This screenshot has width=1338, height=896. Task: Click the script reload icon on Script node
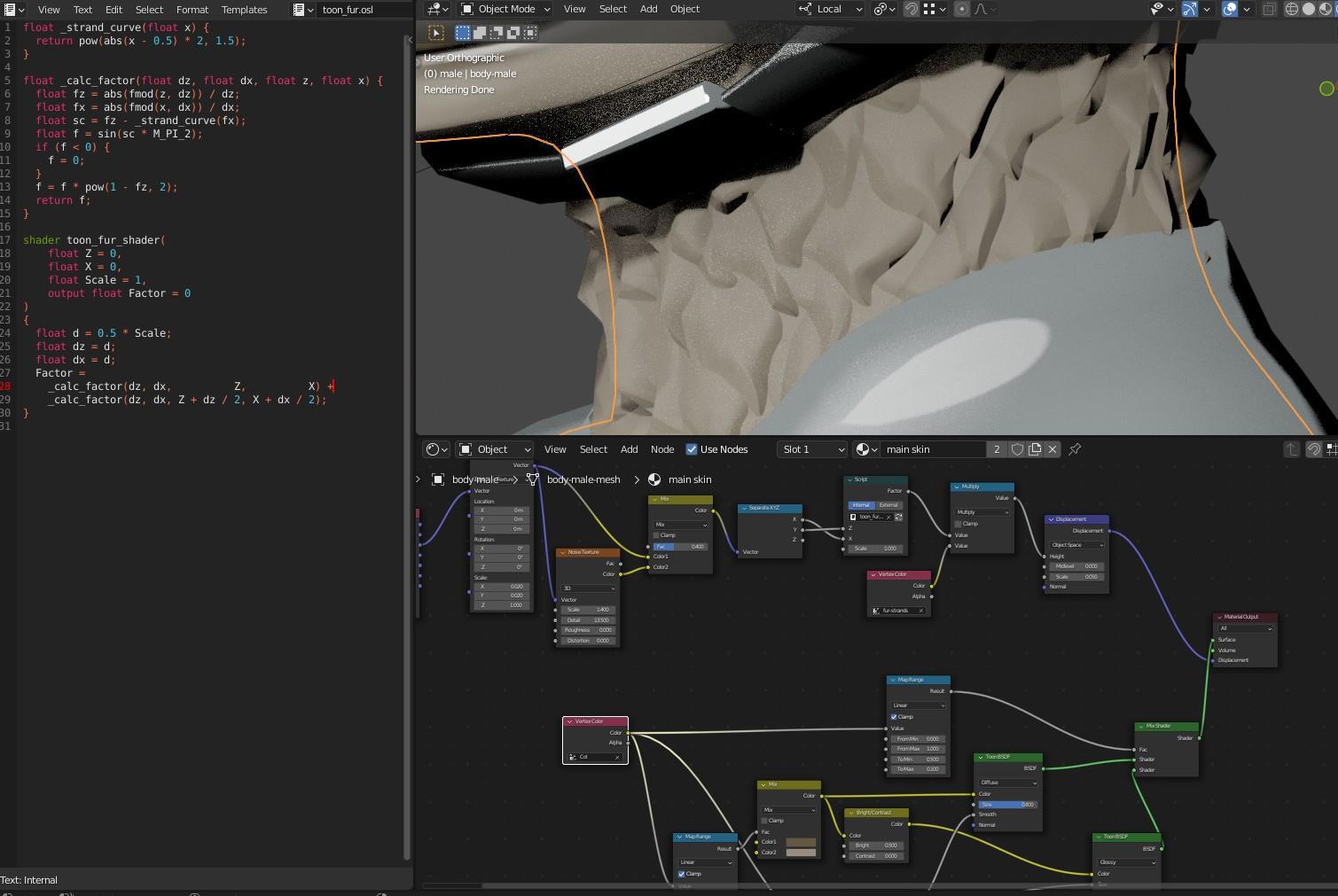click(x=898, y=517)
